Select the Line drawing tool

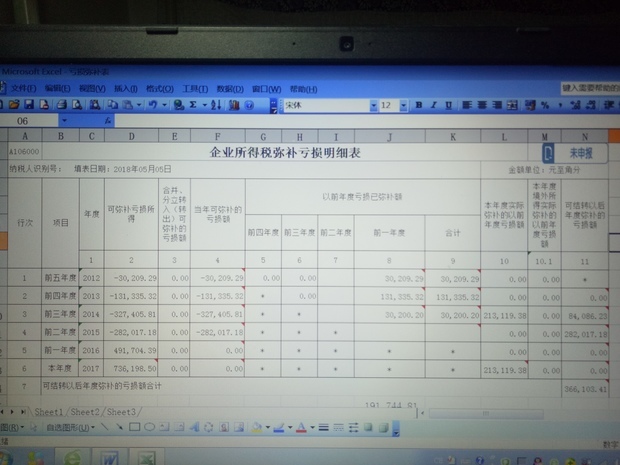pyautogui.click(x=104, y=427)
